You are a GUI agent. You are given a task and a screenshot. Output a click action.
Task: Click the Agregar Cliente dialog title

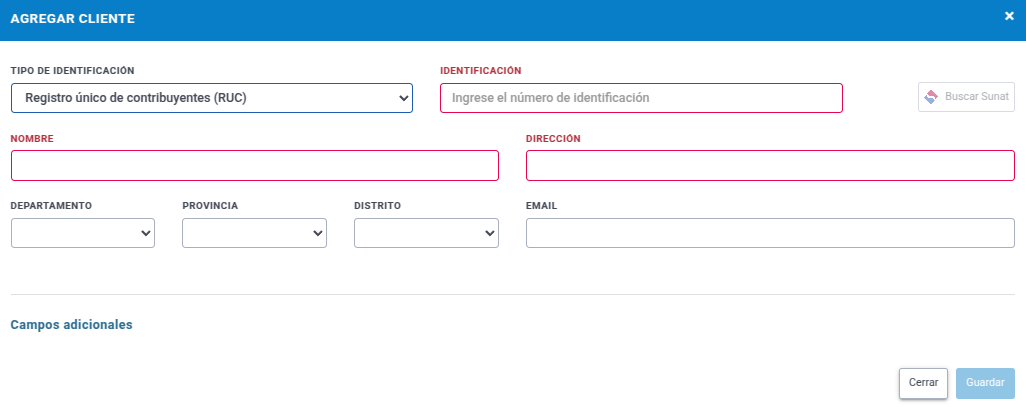point(73,19)
